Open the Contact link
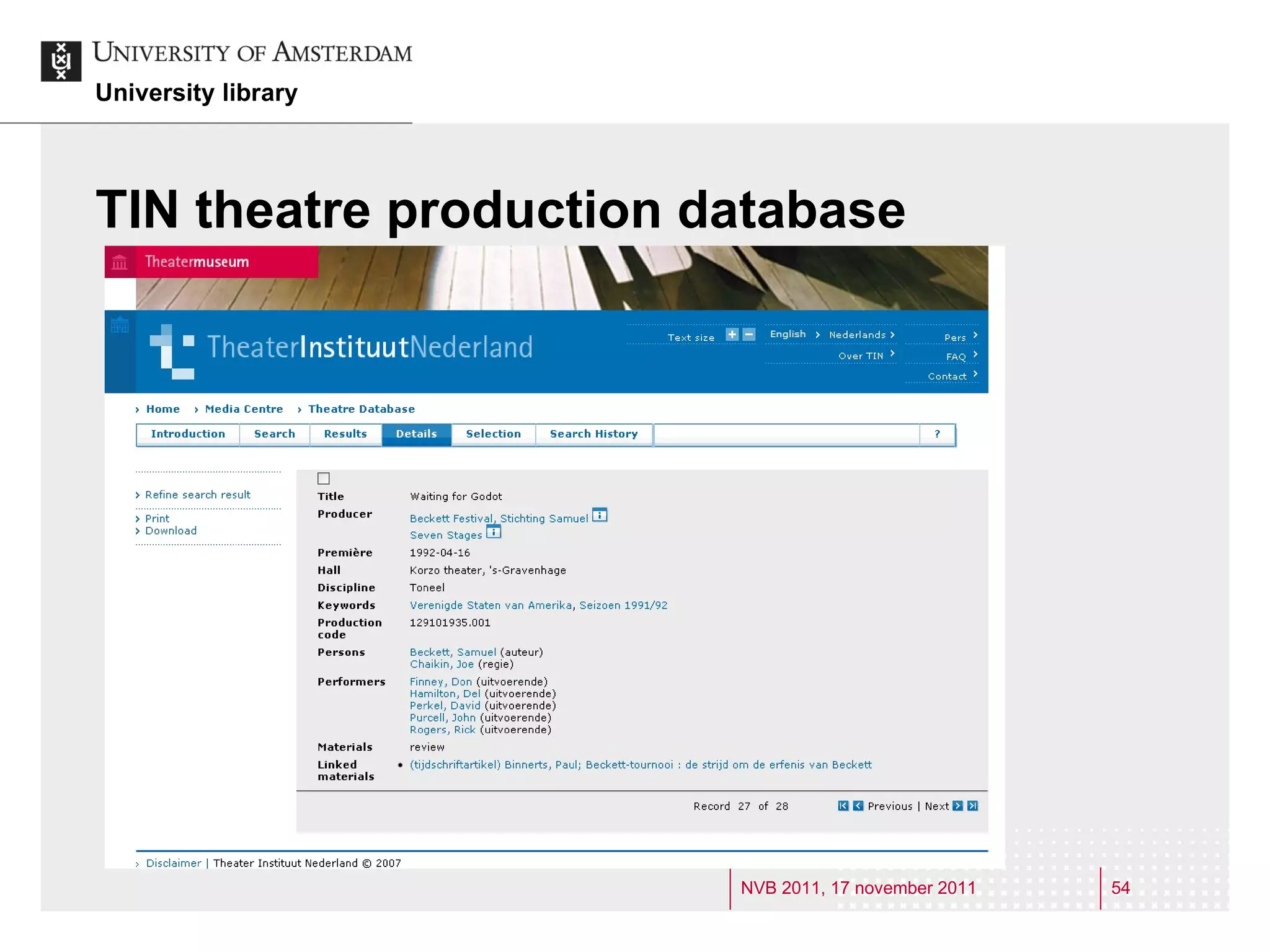This screenshot has height=952, width=1270. 948,377
